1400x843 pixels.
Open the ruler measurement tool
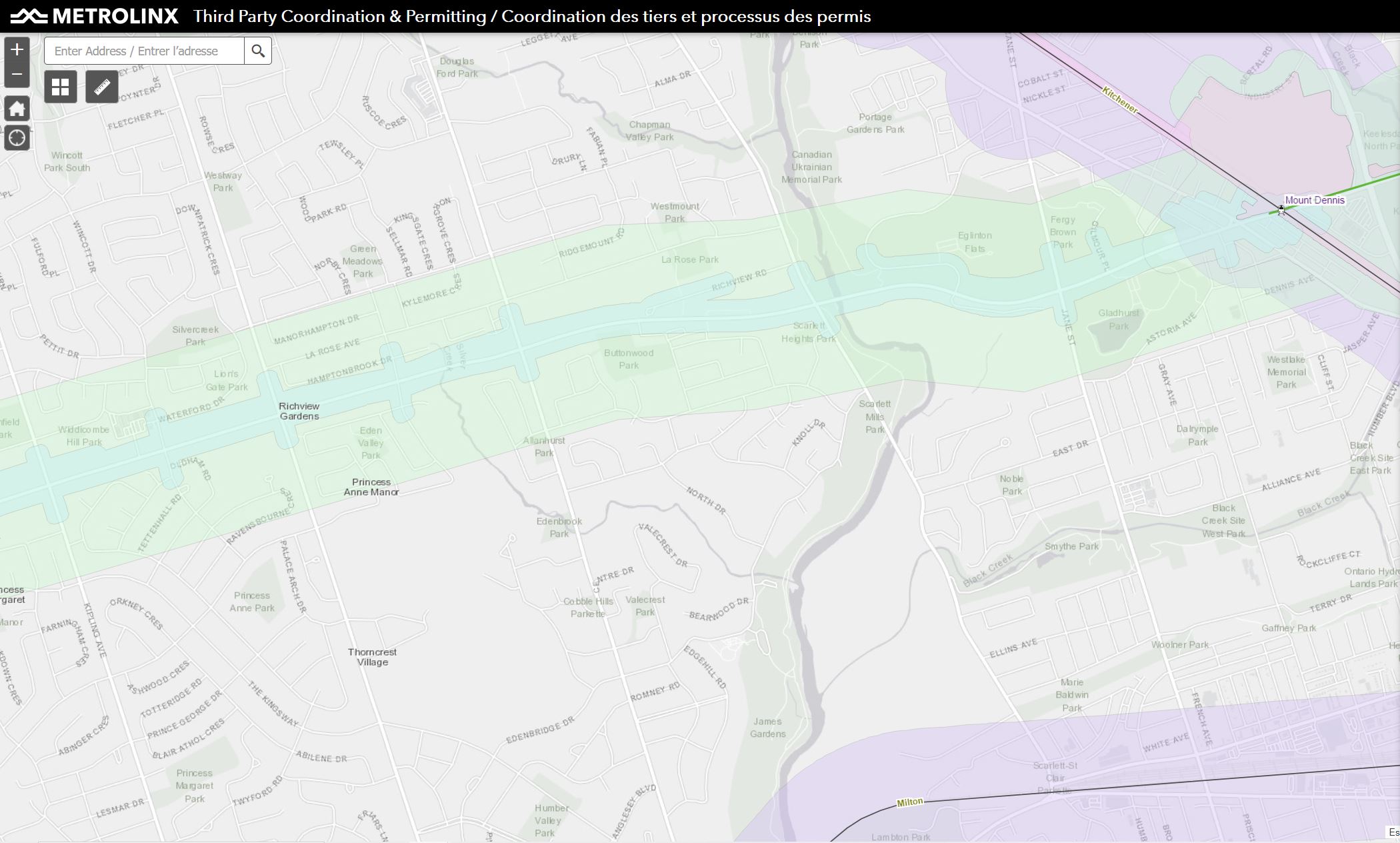coord(102,87)
